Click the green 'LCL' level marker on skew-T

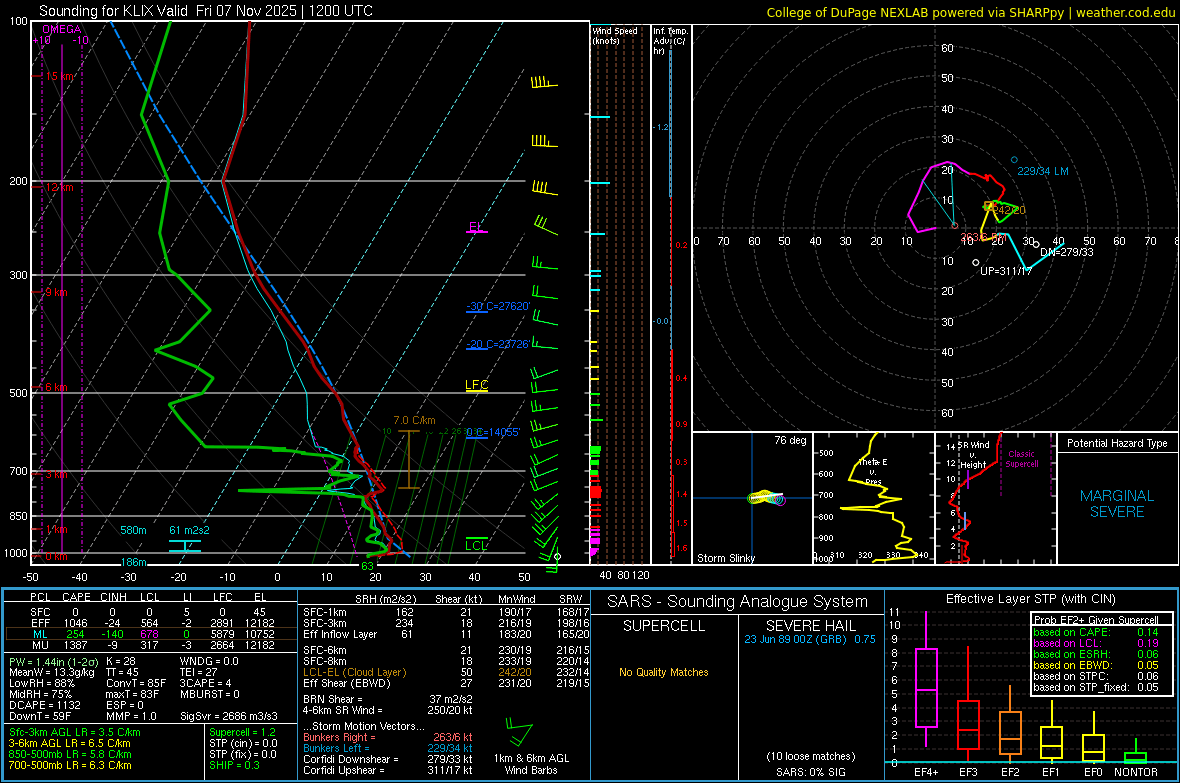[476, 546]
